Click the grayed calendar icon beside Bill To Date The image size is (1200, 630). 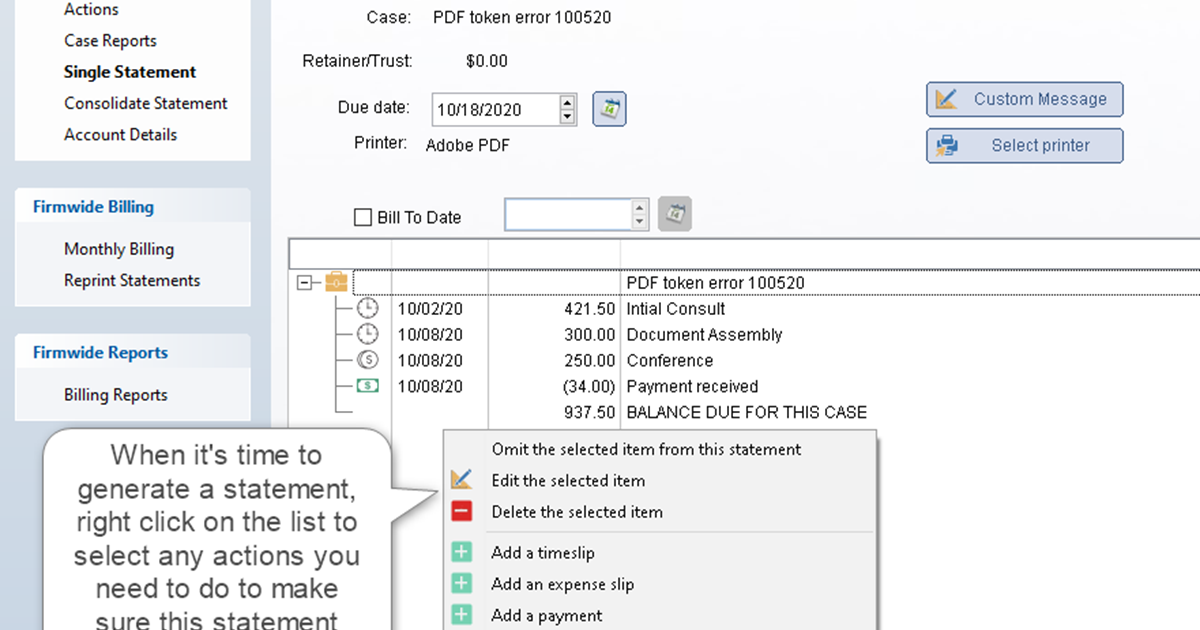675,215
